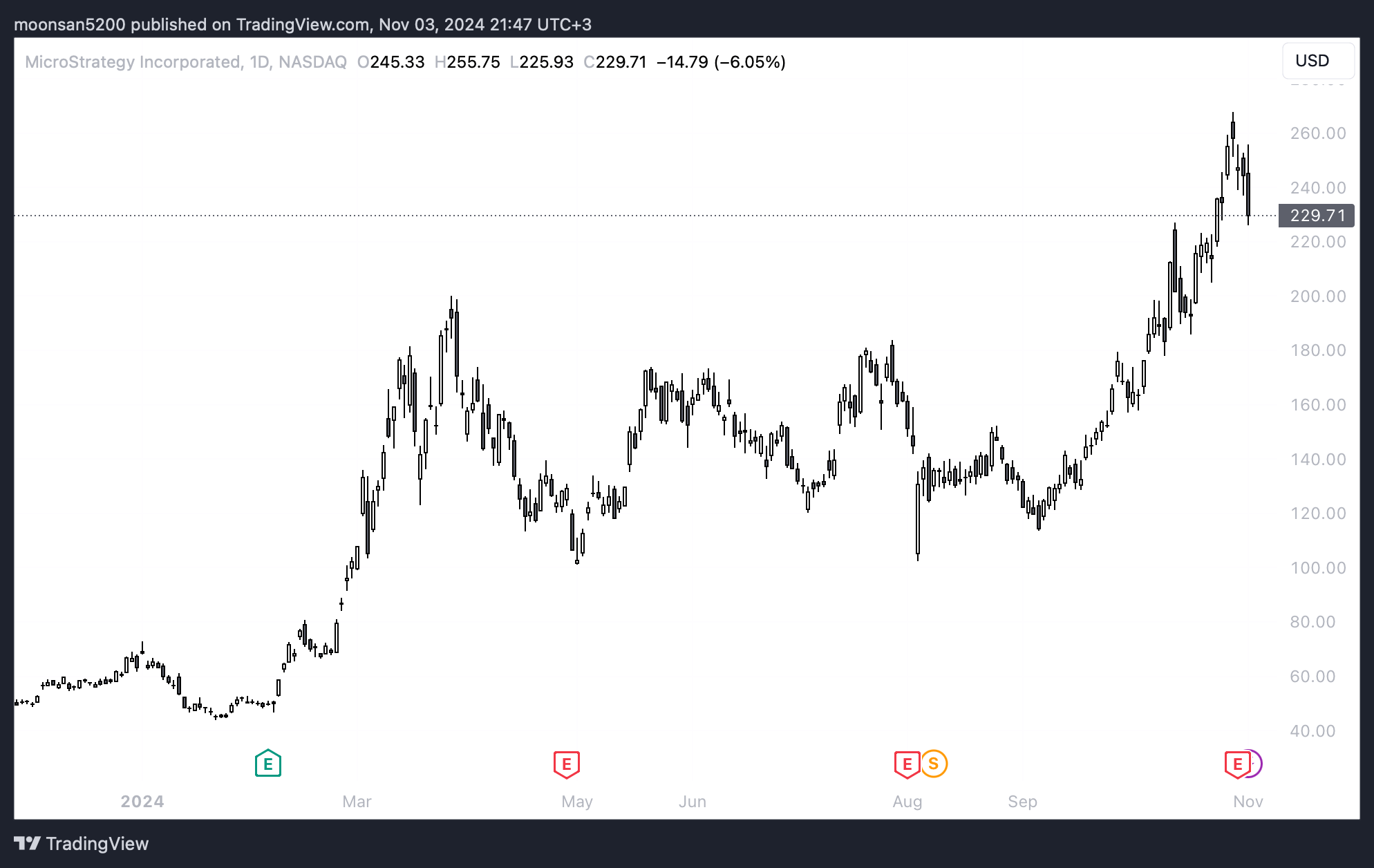The width and height of the screenshot is (1374, 868).
Task: Click the red earnings marker near May
Action: click(x=566, y=764)
